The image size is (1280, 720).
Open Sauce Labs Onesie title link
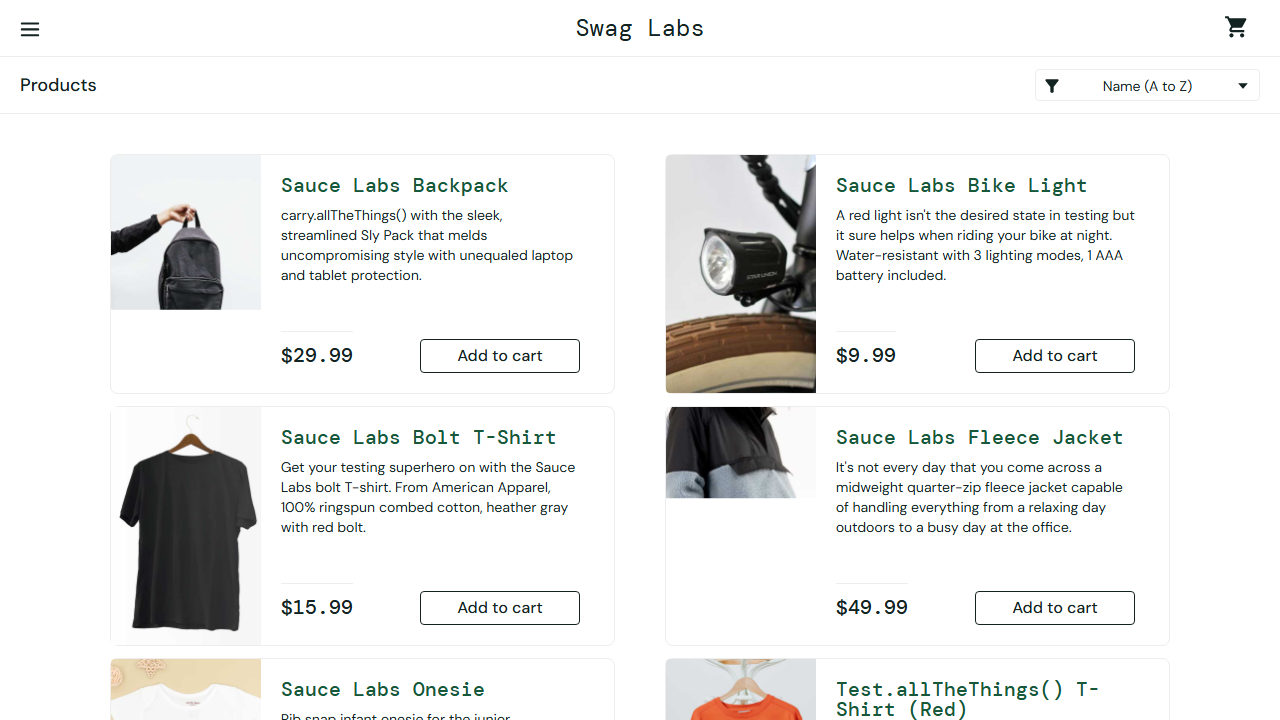pos(383,689)
